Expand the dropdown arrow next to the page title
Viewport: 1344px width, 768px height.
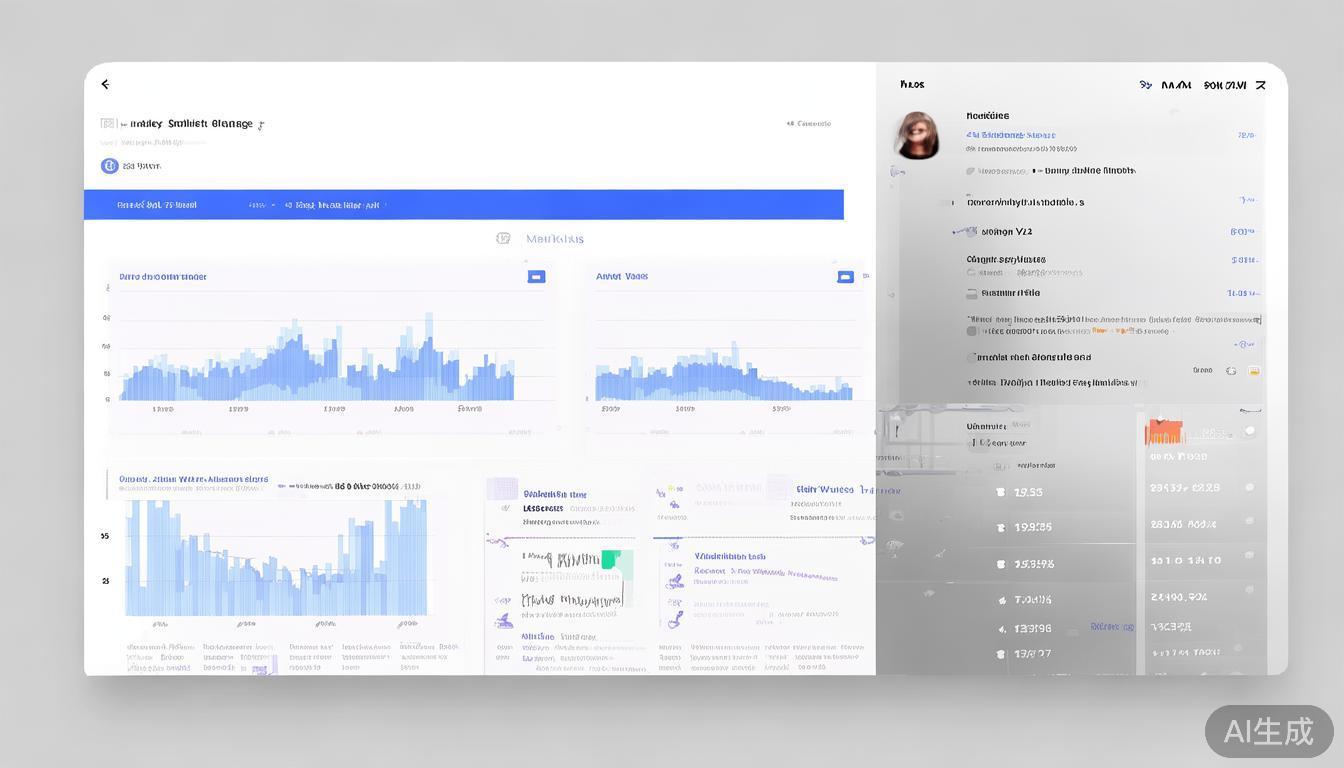261,125
